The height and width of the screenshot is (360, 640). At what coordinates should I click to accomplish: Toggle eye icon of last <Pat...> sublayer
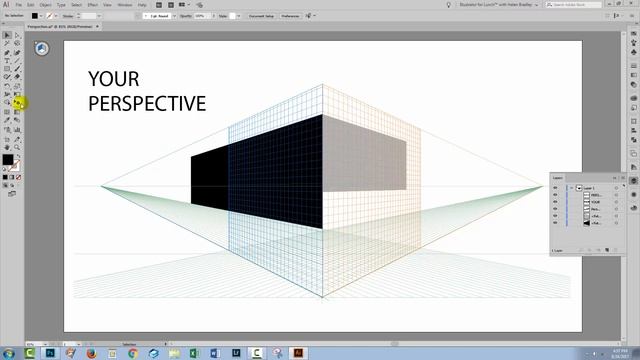555,223
